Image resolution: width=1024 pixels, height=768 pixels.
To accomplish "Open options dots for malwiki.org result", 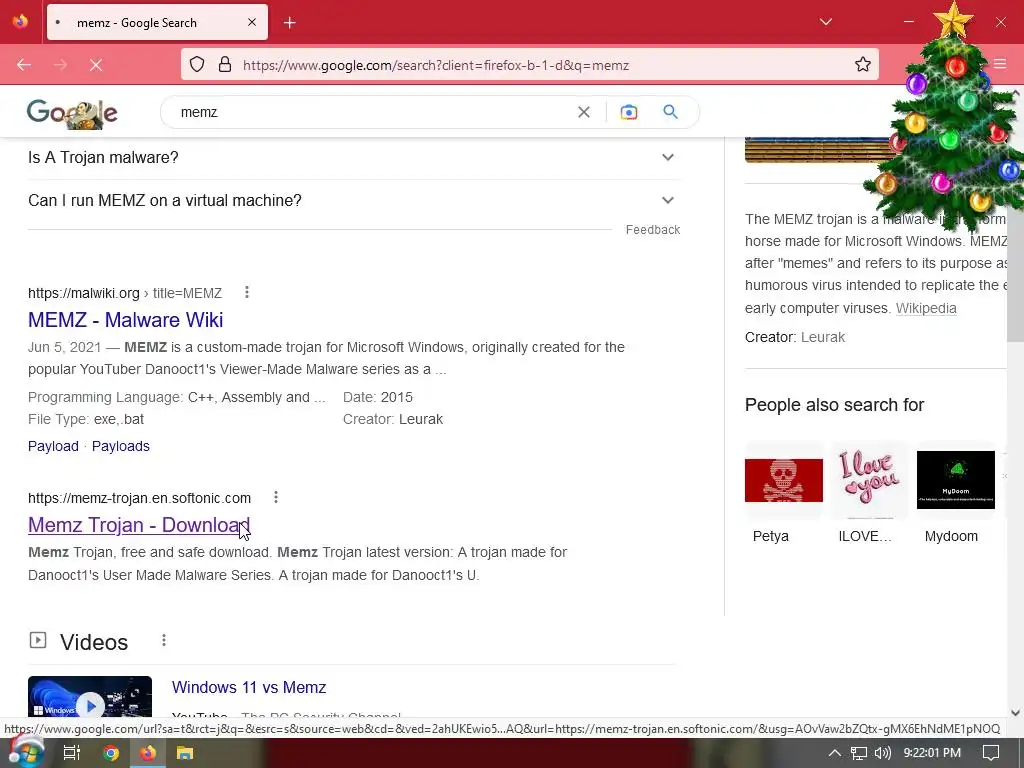I will 247,293.
